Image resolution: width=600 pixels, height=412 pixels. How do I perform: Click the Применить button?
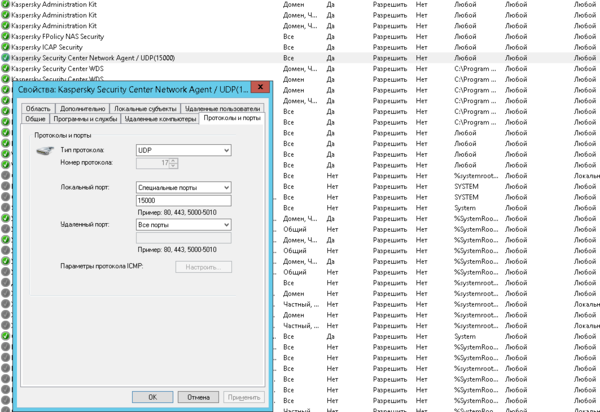click(244, 397)
